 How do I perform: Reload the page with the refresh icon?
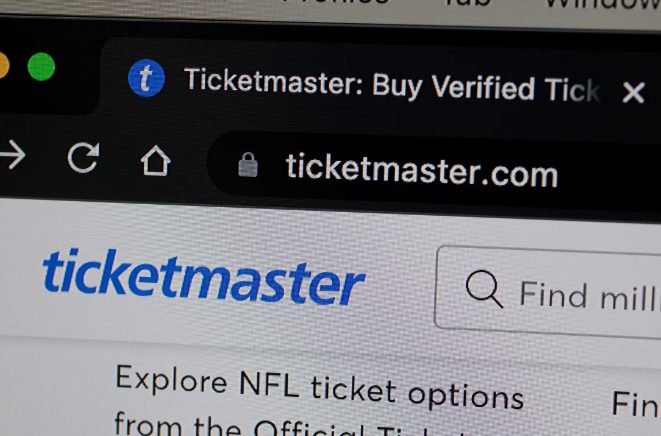(83, 157)
